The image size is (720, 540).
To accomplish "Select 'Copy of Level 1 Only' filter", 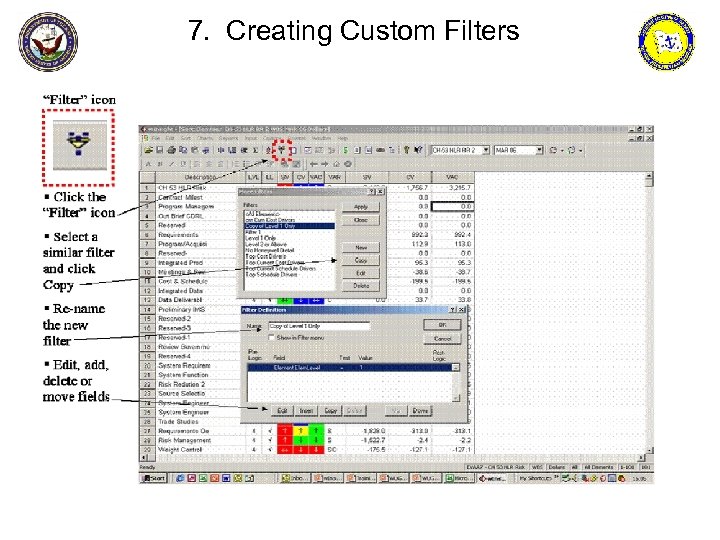I will (x=290, y=226).
